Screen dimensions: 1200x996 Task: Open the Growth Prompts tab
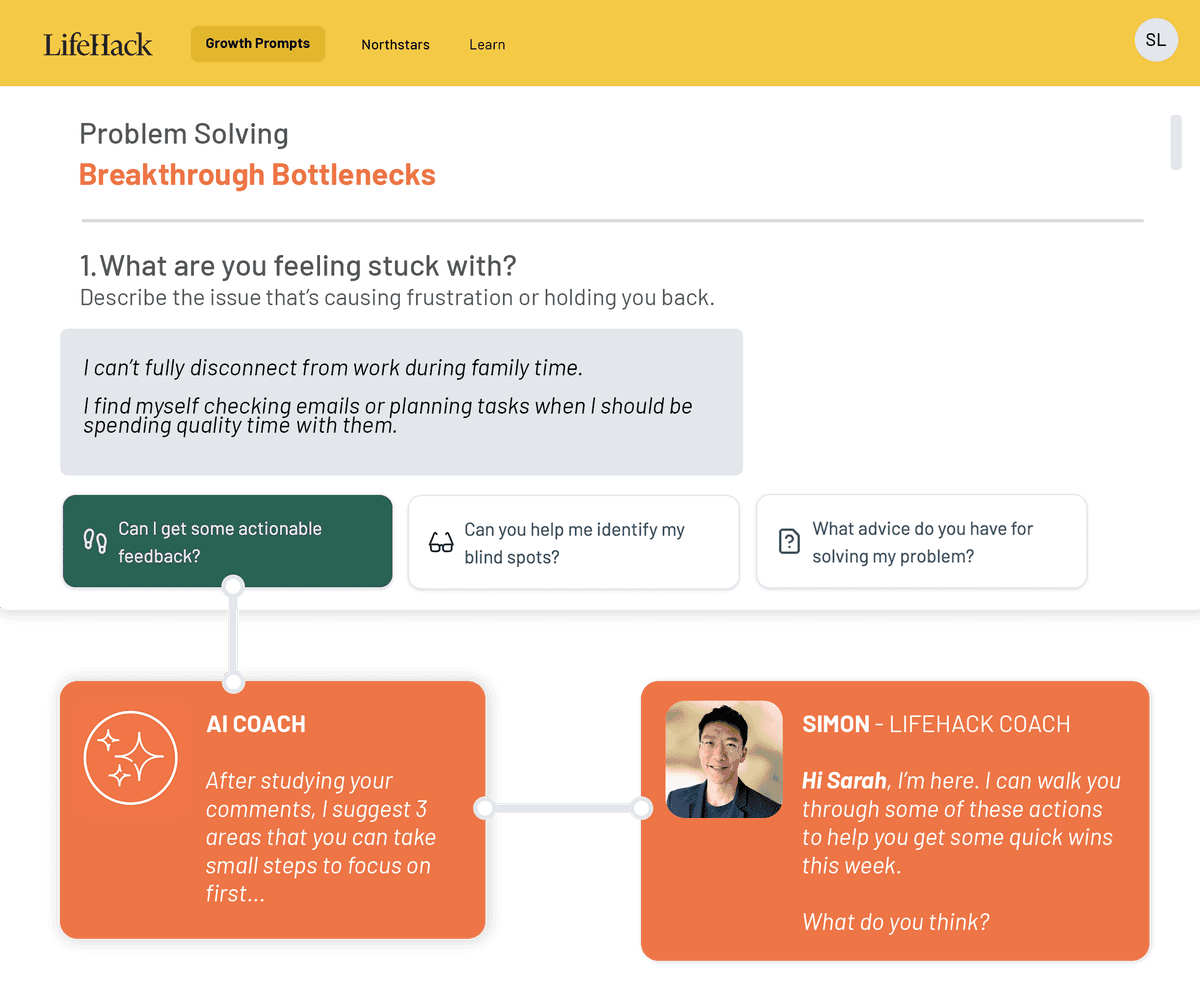258,44
